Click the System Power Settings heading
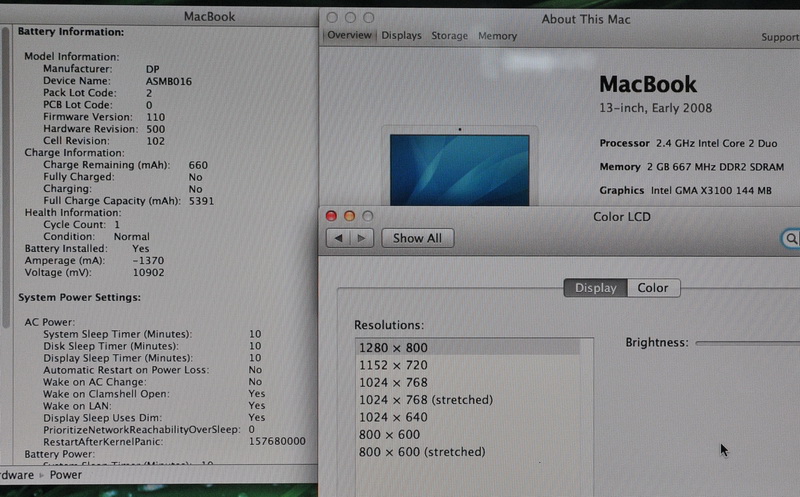Image resolution: width=800 pixels, height=497 pixels. [x=80, y=297]
